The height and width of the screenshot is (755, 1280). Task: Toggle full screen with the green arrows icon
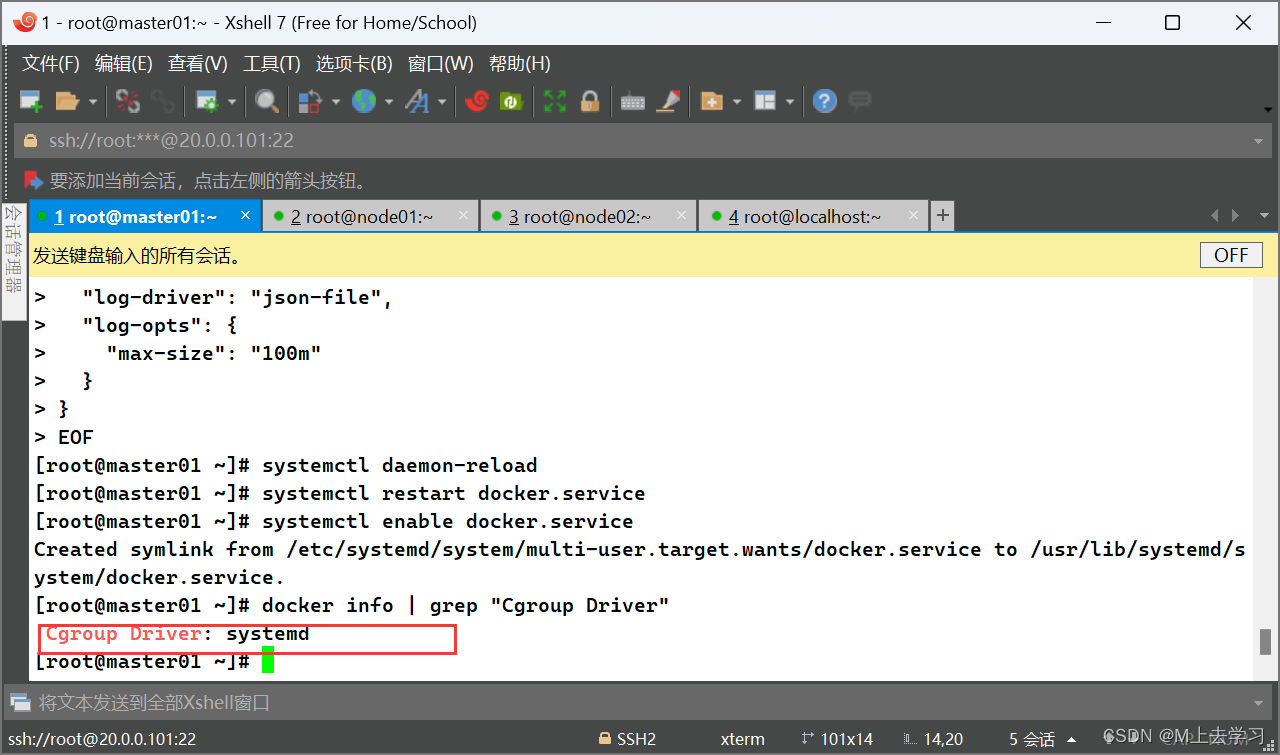point(555,101)
